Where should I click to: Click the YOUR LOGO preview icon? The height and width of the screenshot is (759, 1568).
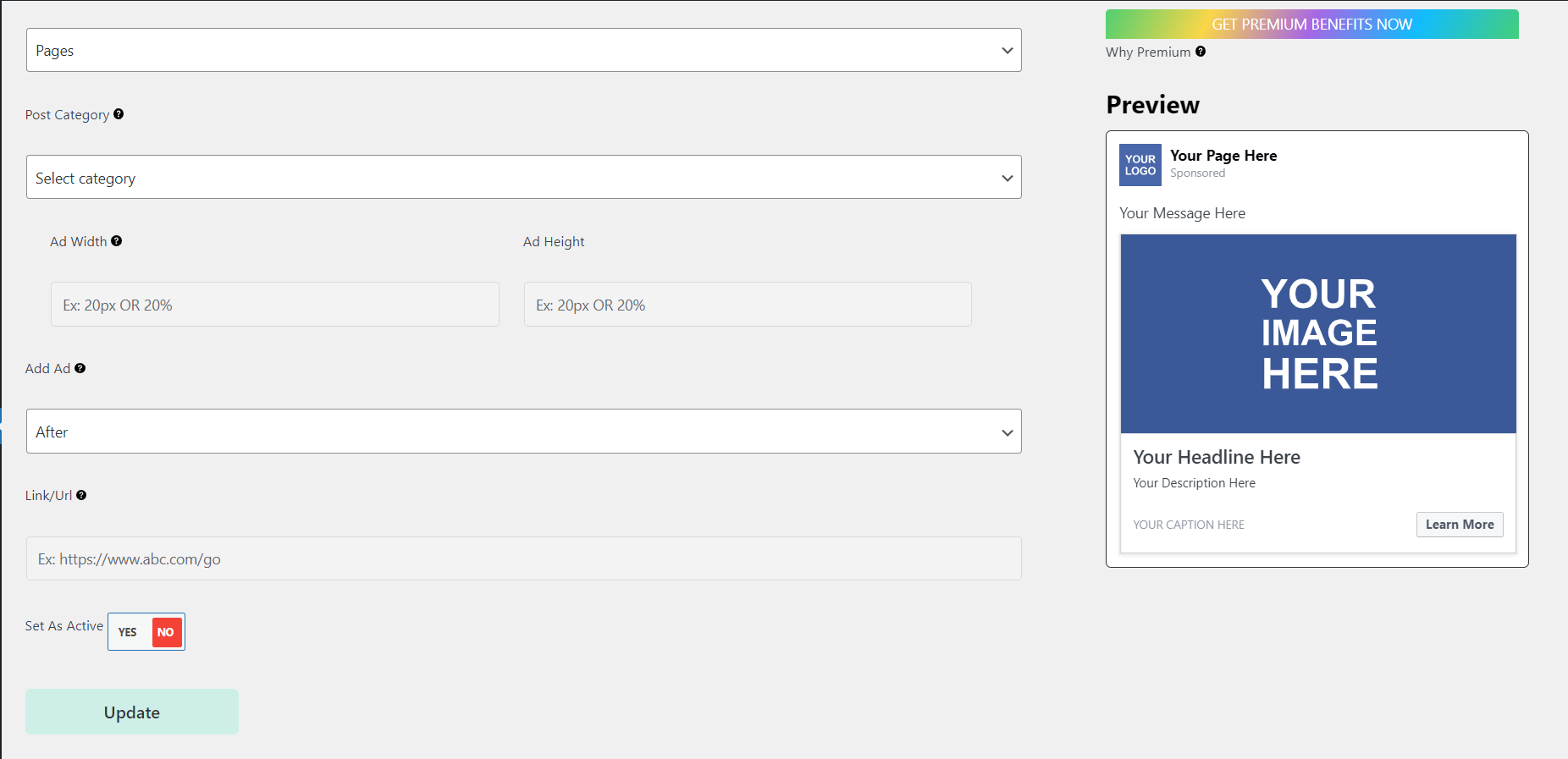pos(1140,165)
